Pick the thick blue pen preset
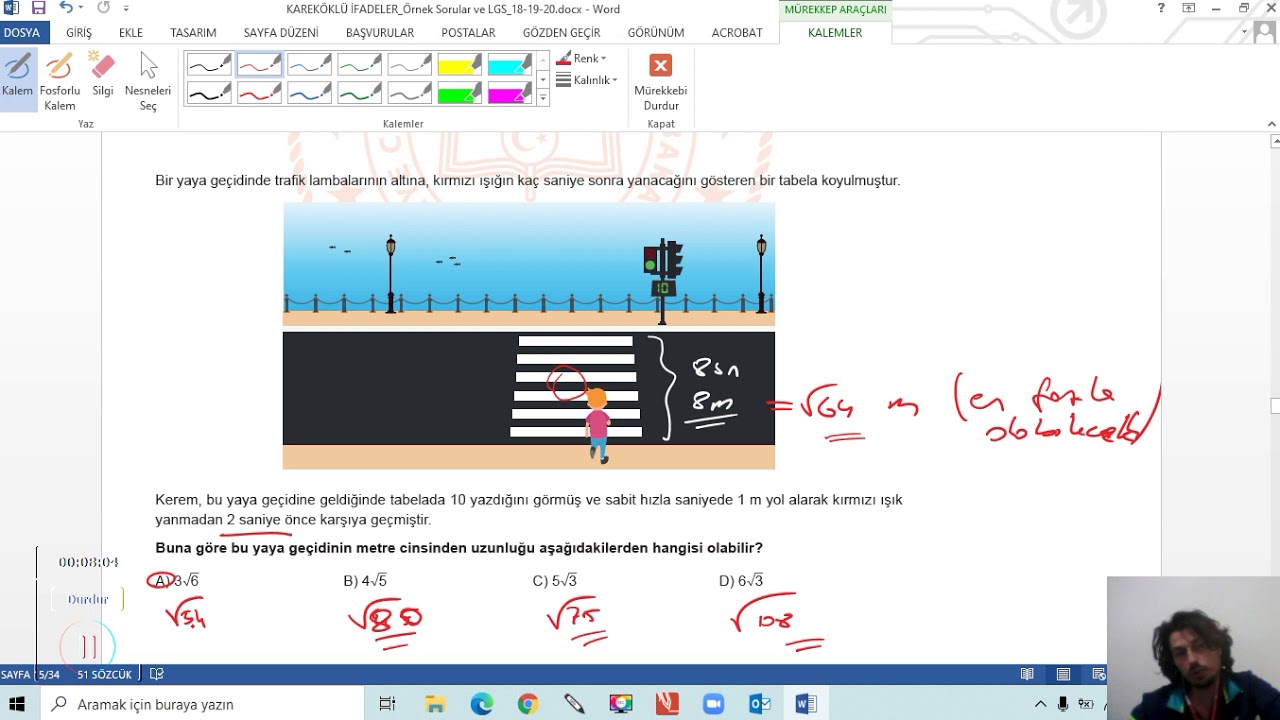 (x=309, y=92)
